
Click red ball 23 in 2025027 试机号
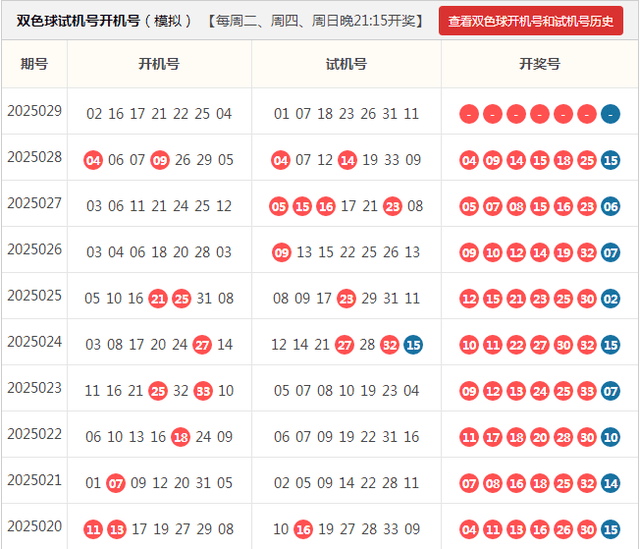click(393, 206)
